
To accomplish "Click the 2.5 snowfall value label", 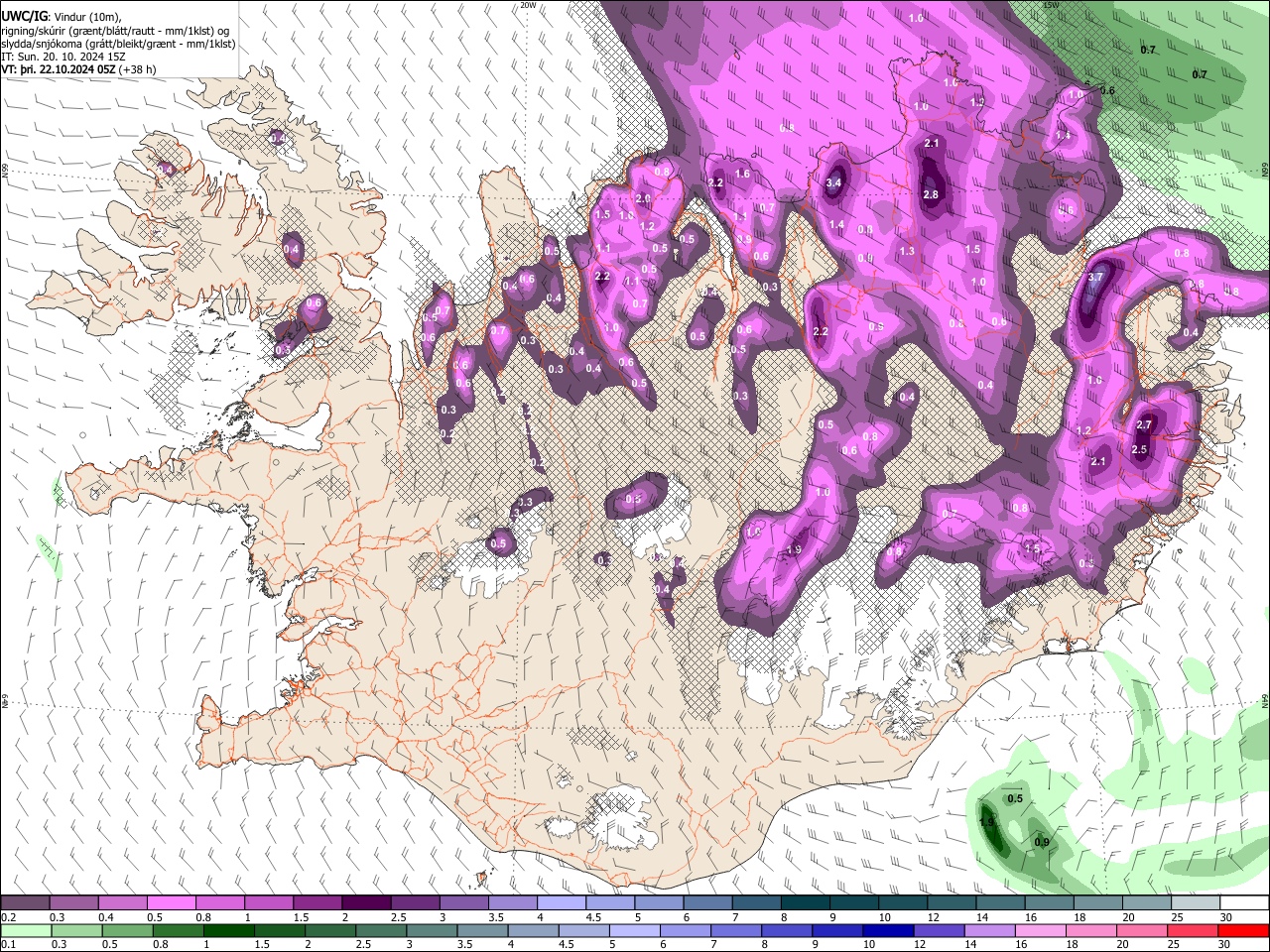I will pyautogui.click(x=1139, y=449).
